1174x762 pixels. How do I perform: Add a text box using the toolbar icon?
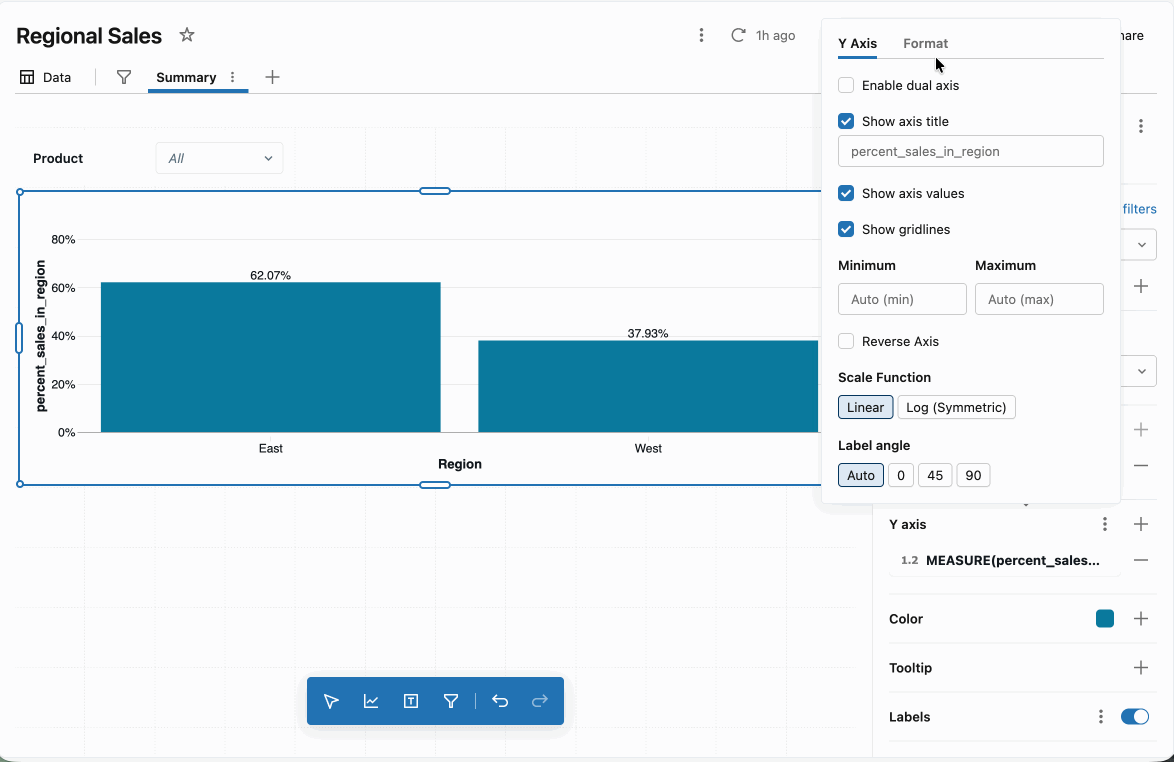point(411,701)
